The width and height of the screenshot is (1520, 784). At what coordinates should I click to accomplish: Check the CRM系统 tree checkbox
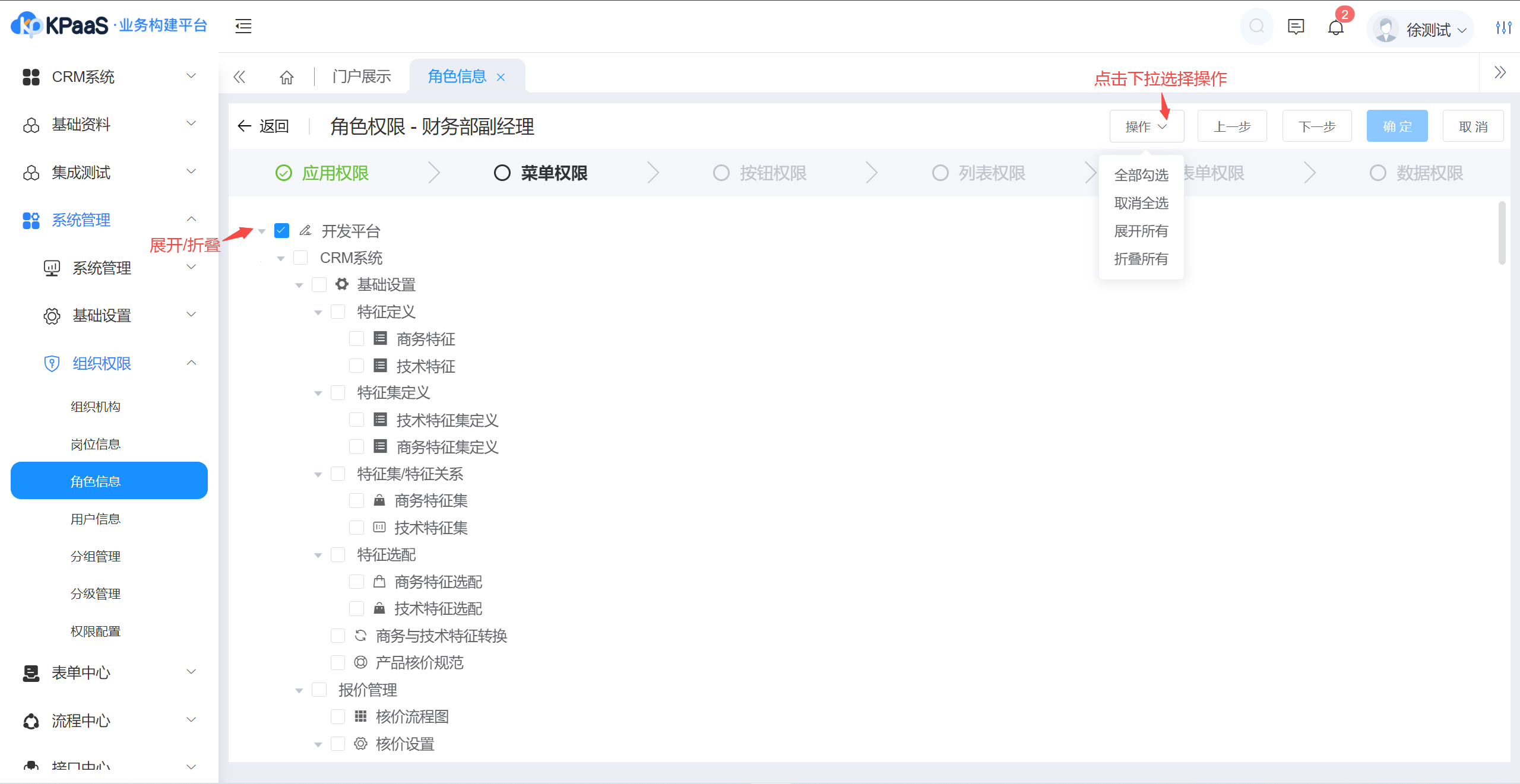point(300,258)
